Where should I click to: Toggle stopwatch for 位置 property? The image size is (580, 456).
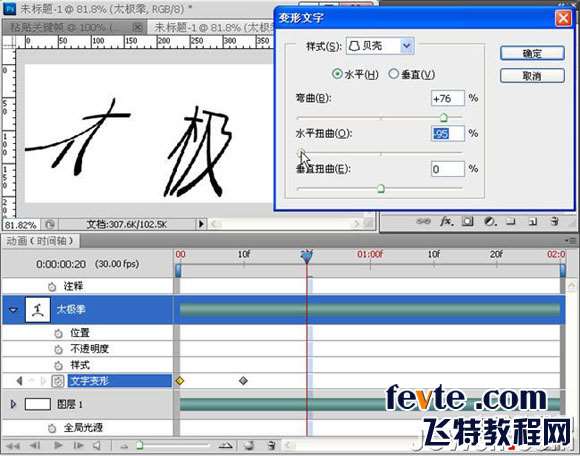[x=58, y=334]
